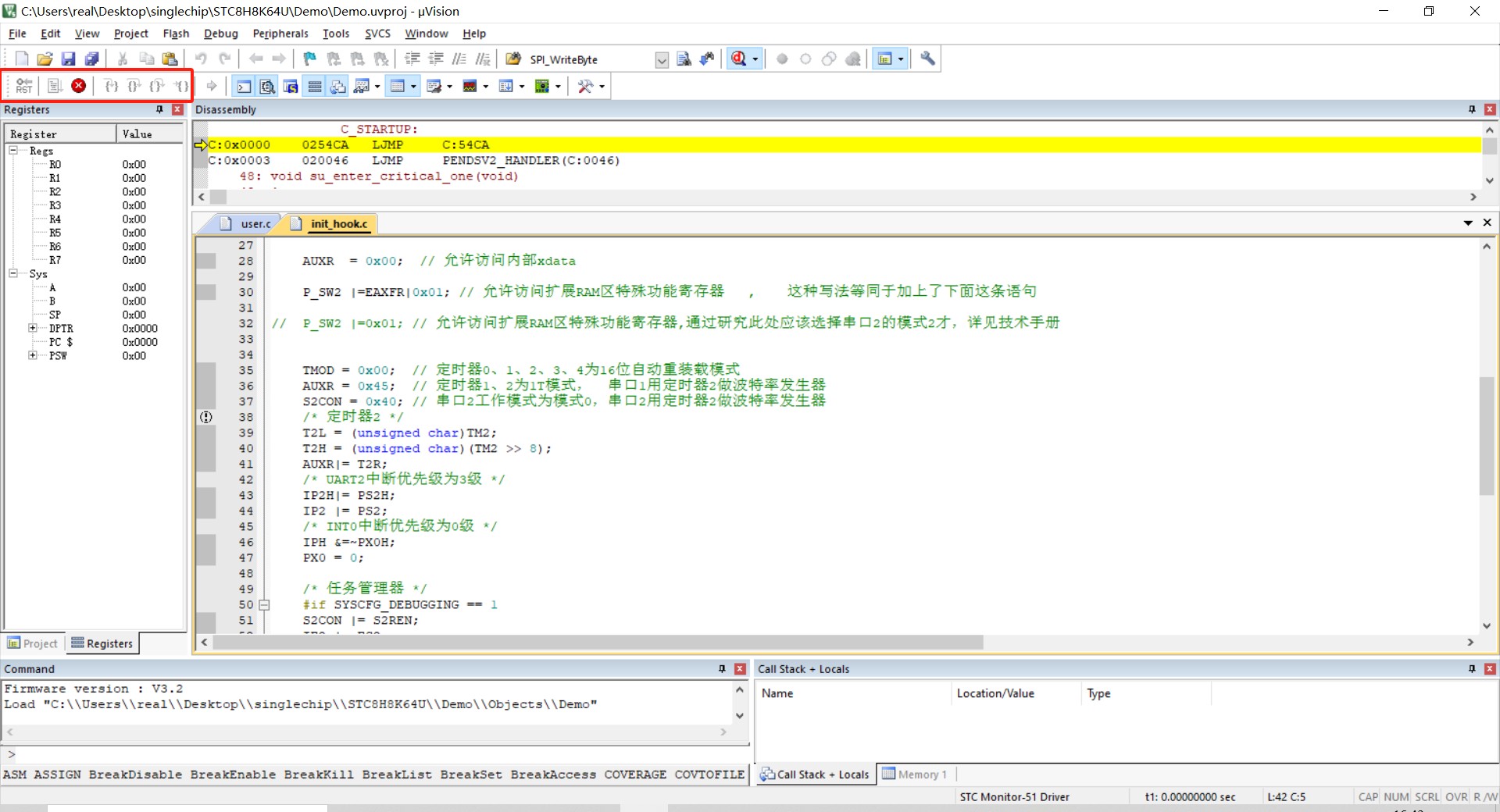Viewport: 1500px width, 812px height.
Task: Expand the PSW register node
Action: point(33,355)
